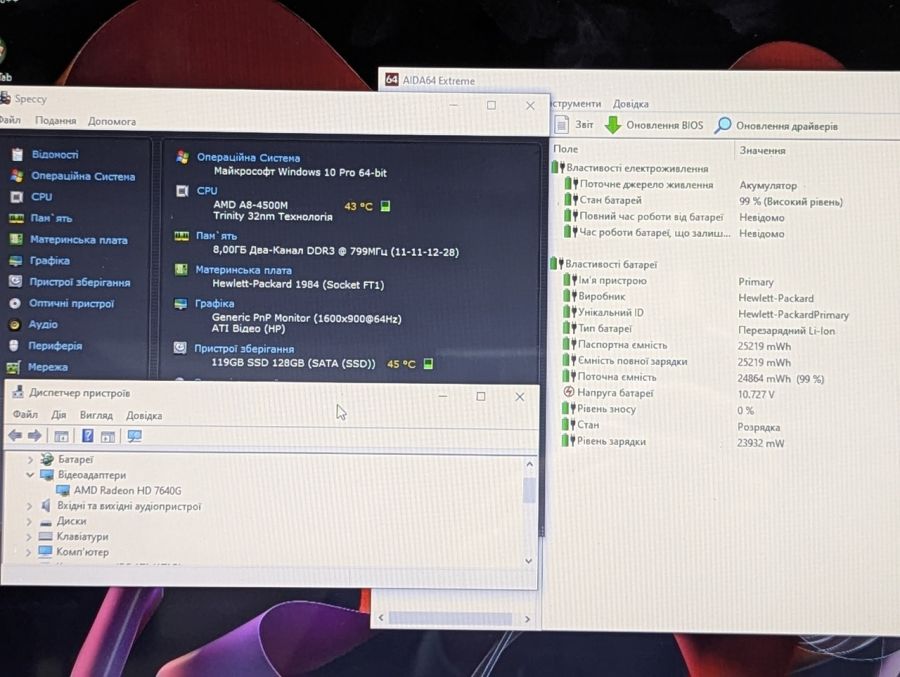Click AIDA64 horizontal scrollbar right arrow

(527, 619)
